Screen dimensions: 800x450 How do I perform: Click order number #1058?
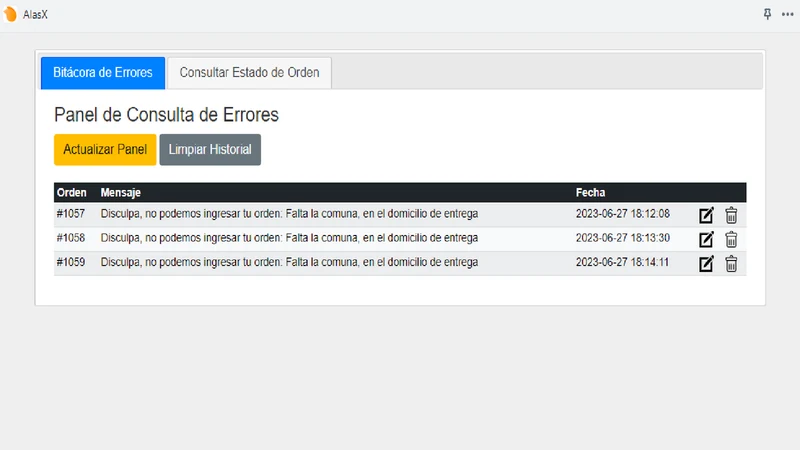click(x=71, y=238)
